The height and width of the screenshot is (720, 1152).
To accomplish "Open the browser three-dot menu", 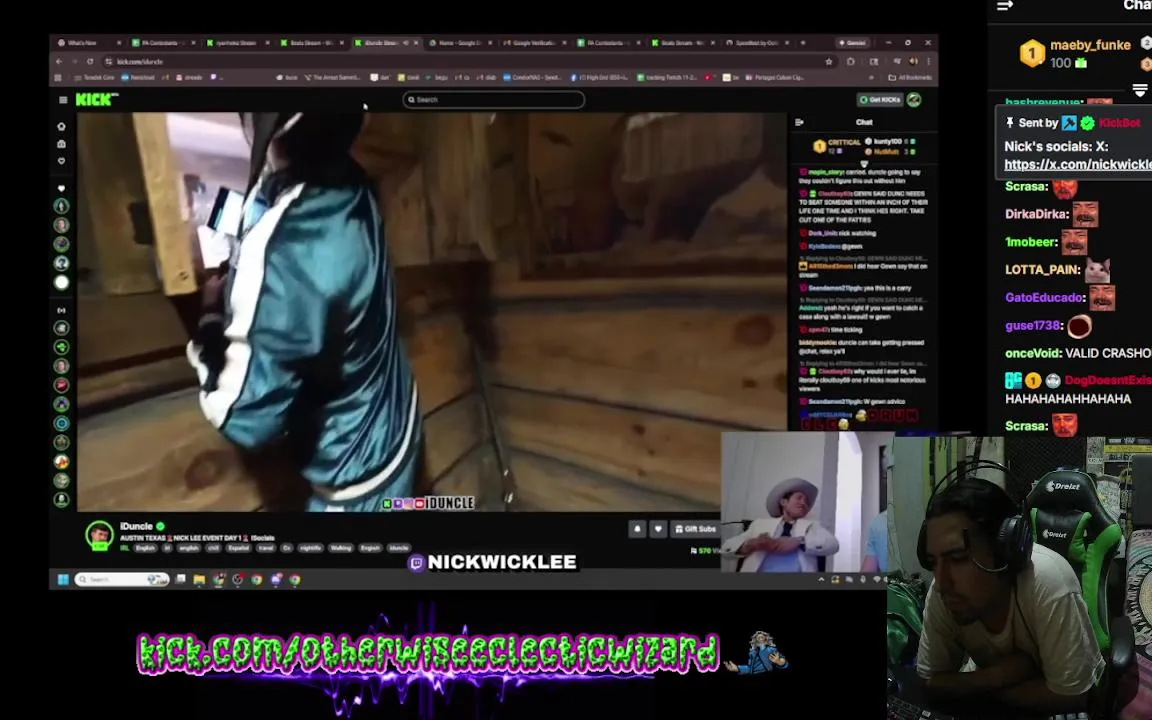I will click(x=929, y=62).
